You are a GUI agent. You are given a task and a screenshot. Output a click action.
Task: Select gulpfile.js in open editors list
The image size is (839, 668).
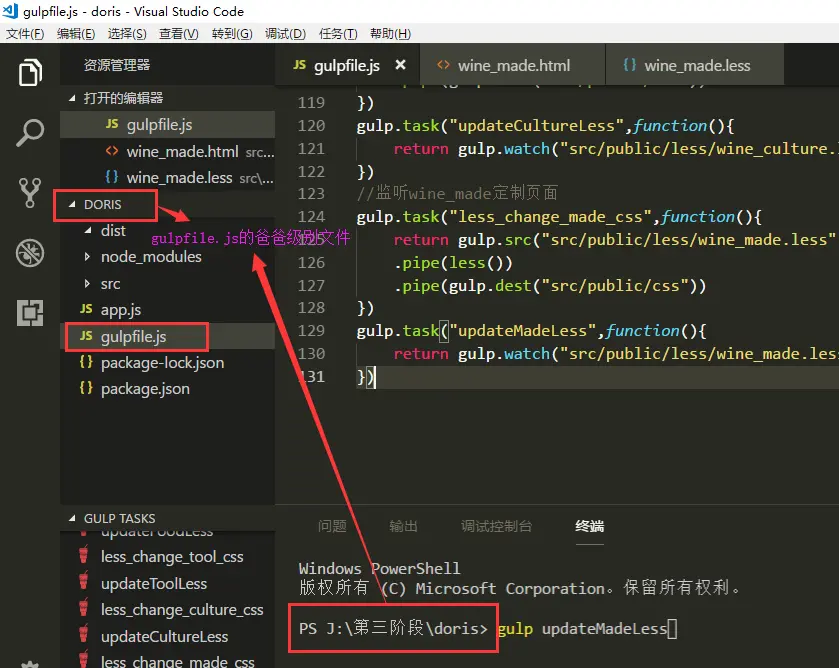point(167,125)
